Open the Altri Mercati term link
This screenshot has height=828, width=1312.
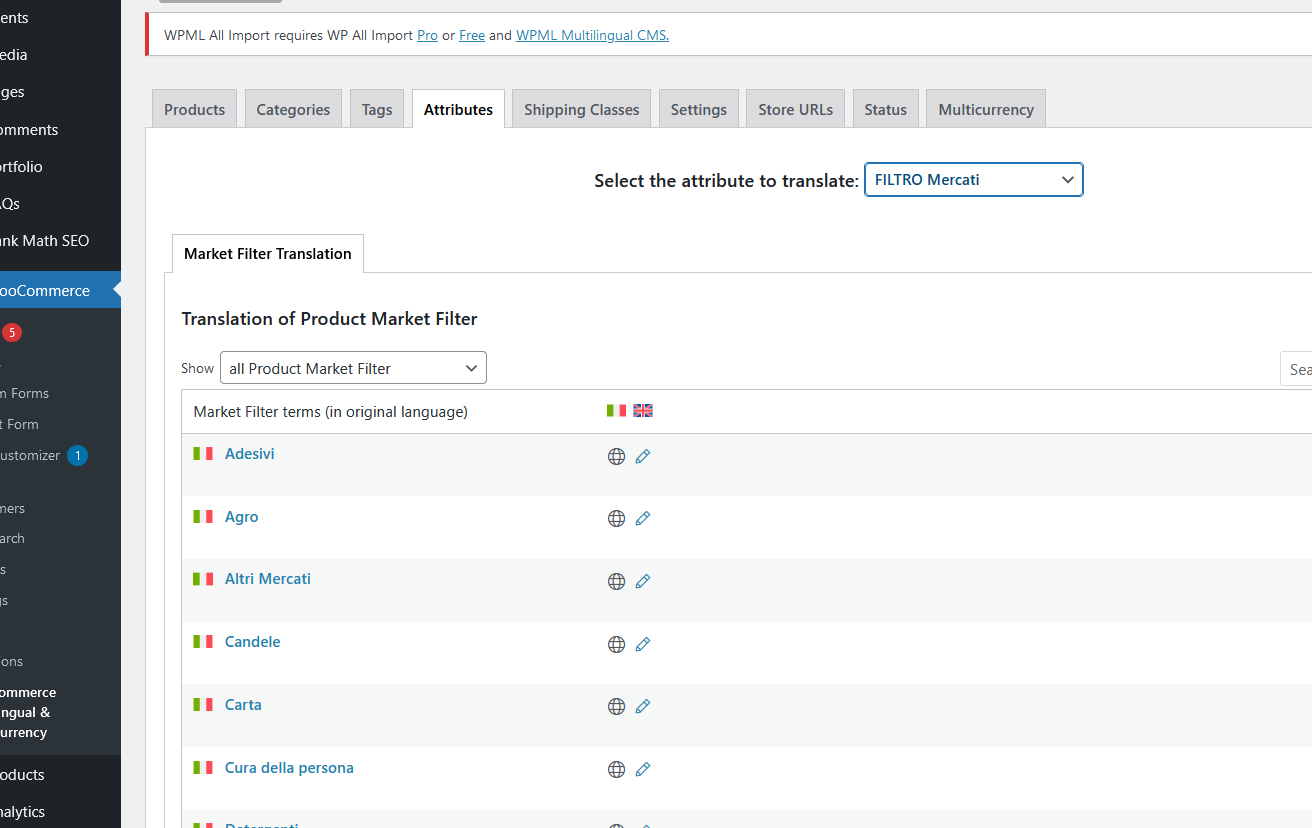(268, 579)
